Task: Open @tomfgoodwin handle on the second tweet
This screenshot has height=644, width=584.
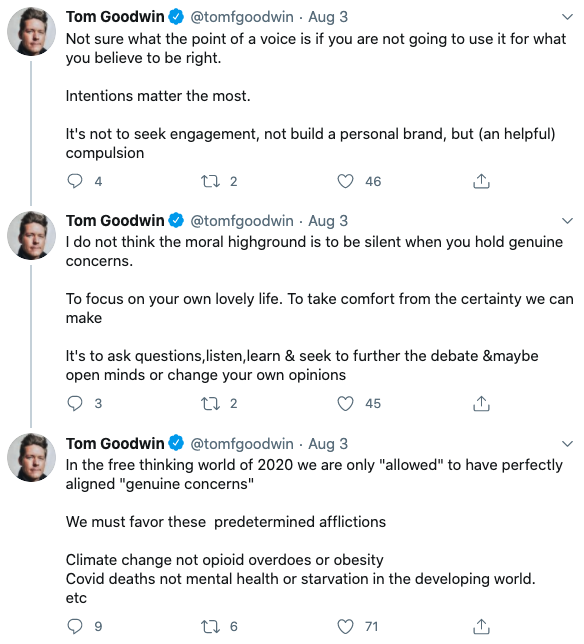Action: [242, 221]
